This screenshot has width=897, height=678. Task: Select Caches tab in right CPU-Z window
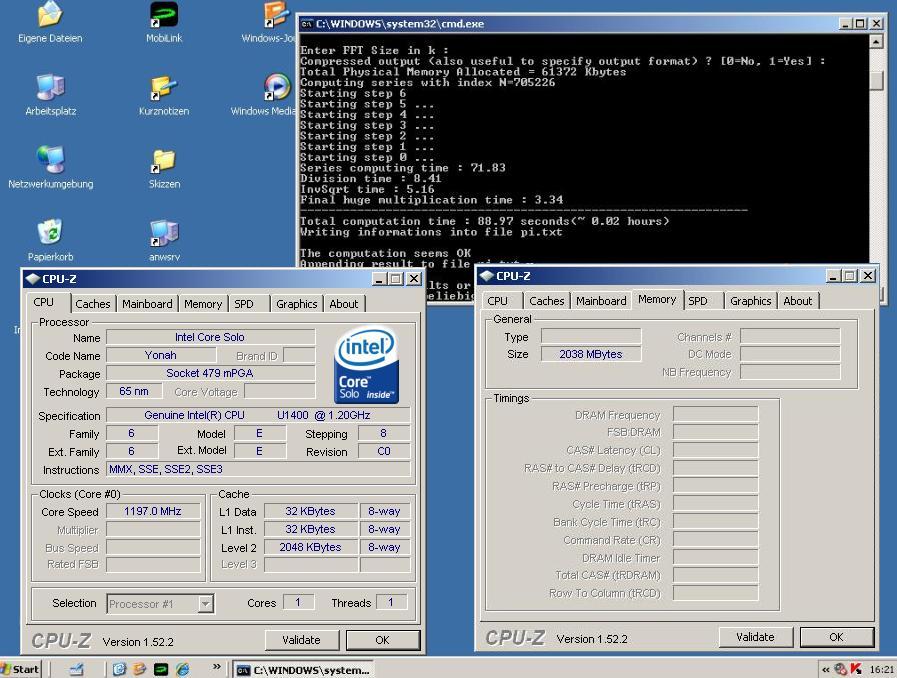pos(546,301)
